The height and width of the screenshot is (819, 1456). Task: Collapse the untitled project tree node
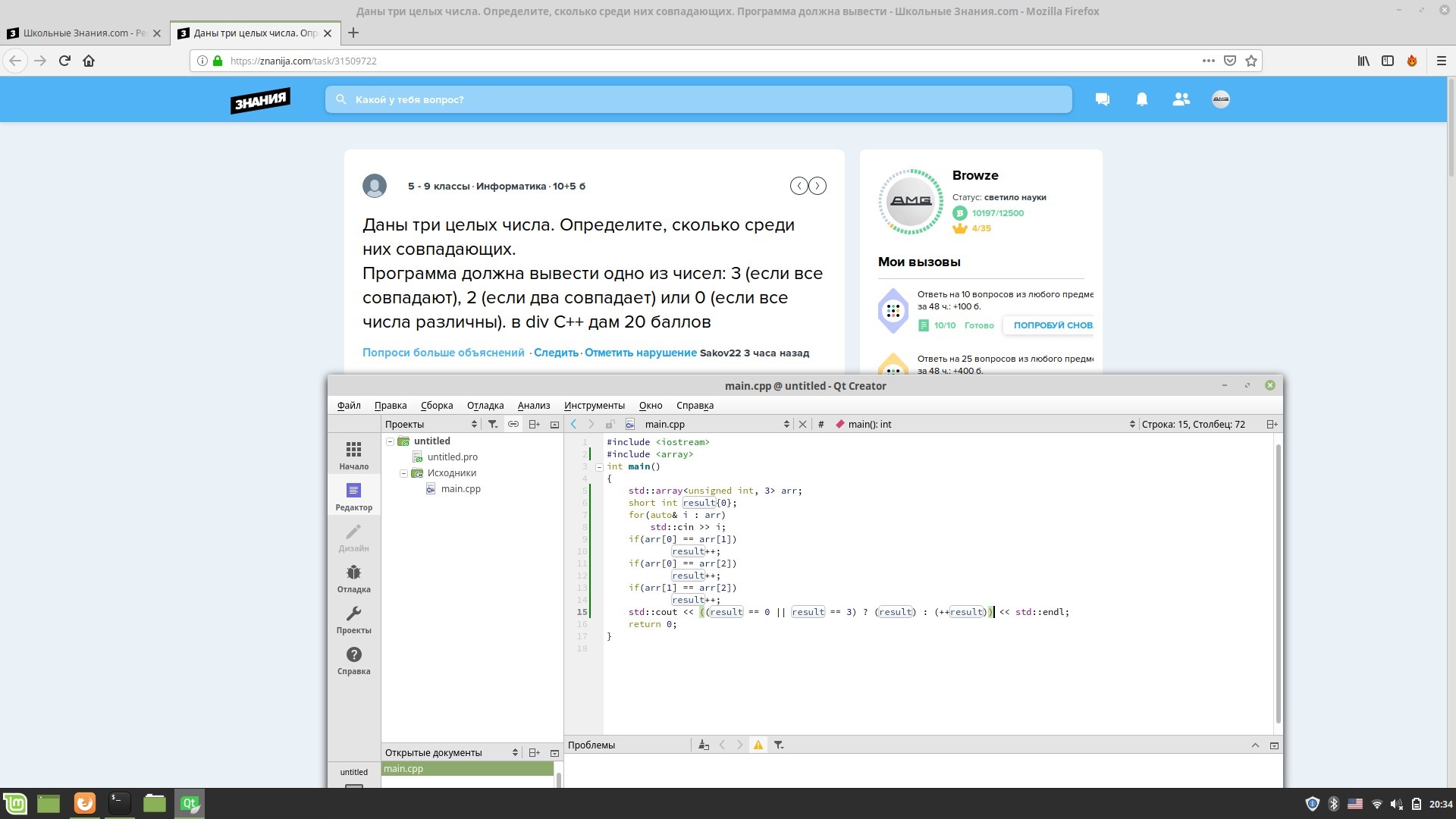[390, 441]
